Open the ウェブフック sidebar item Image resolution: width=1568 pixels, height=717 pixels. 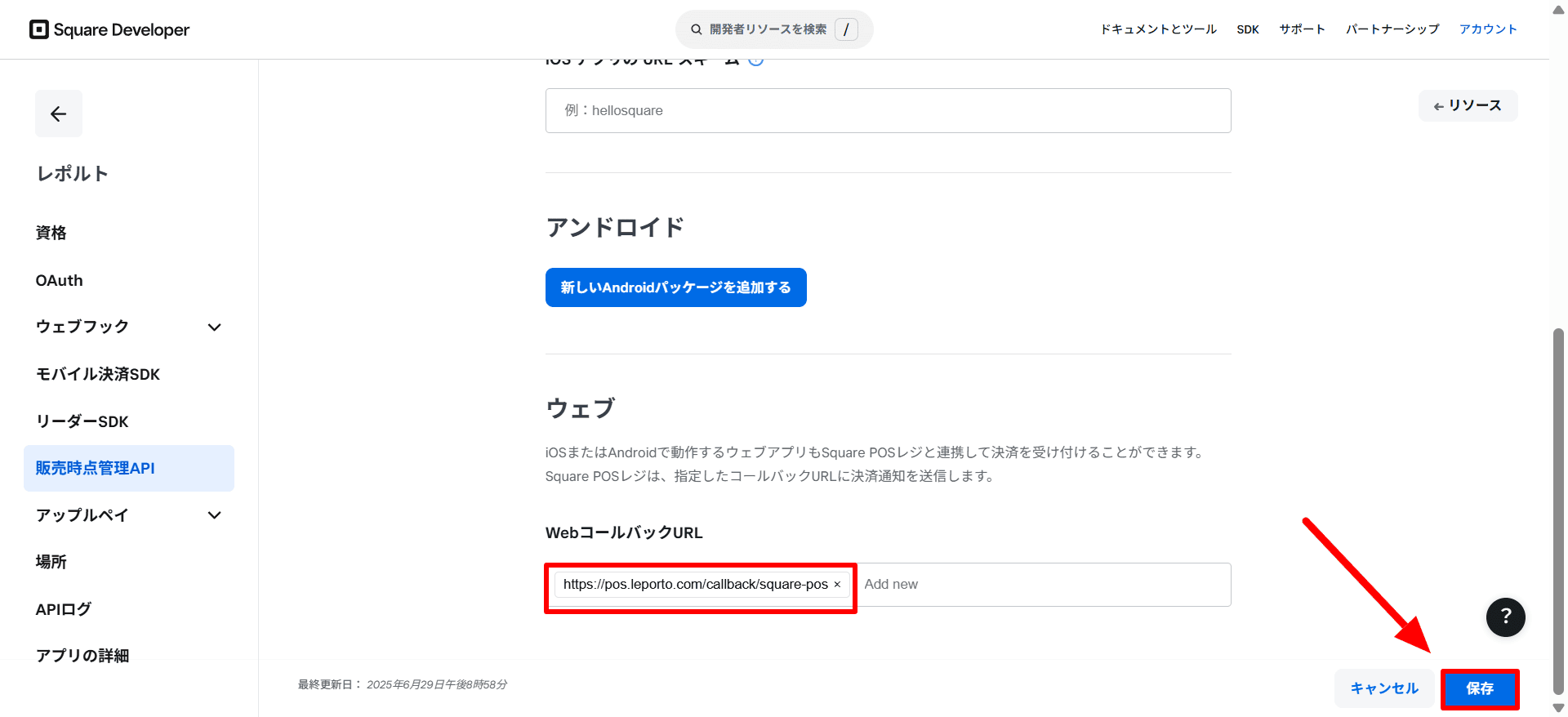coord(82,327)
